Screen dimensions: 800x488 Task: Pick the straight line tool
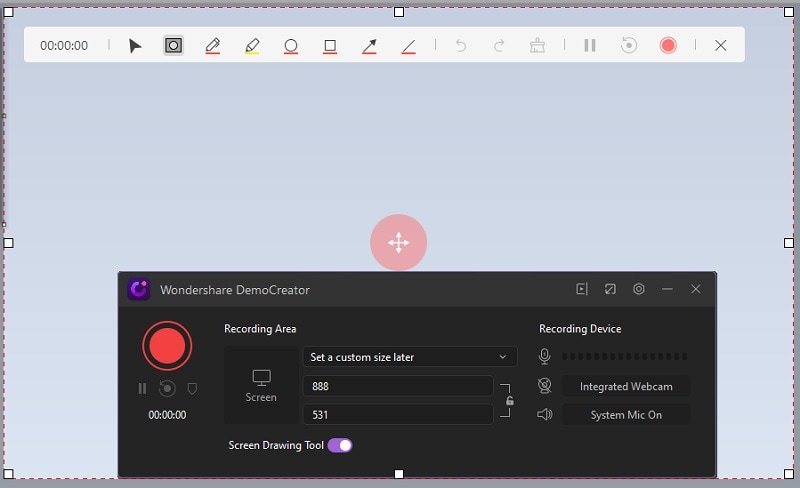point(408,47)
